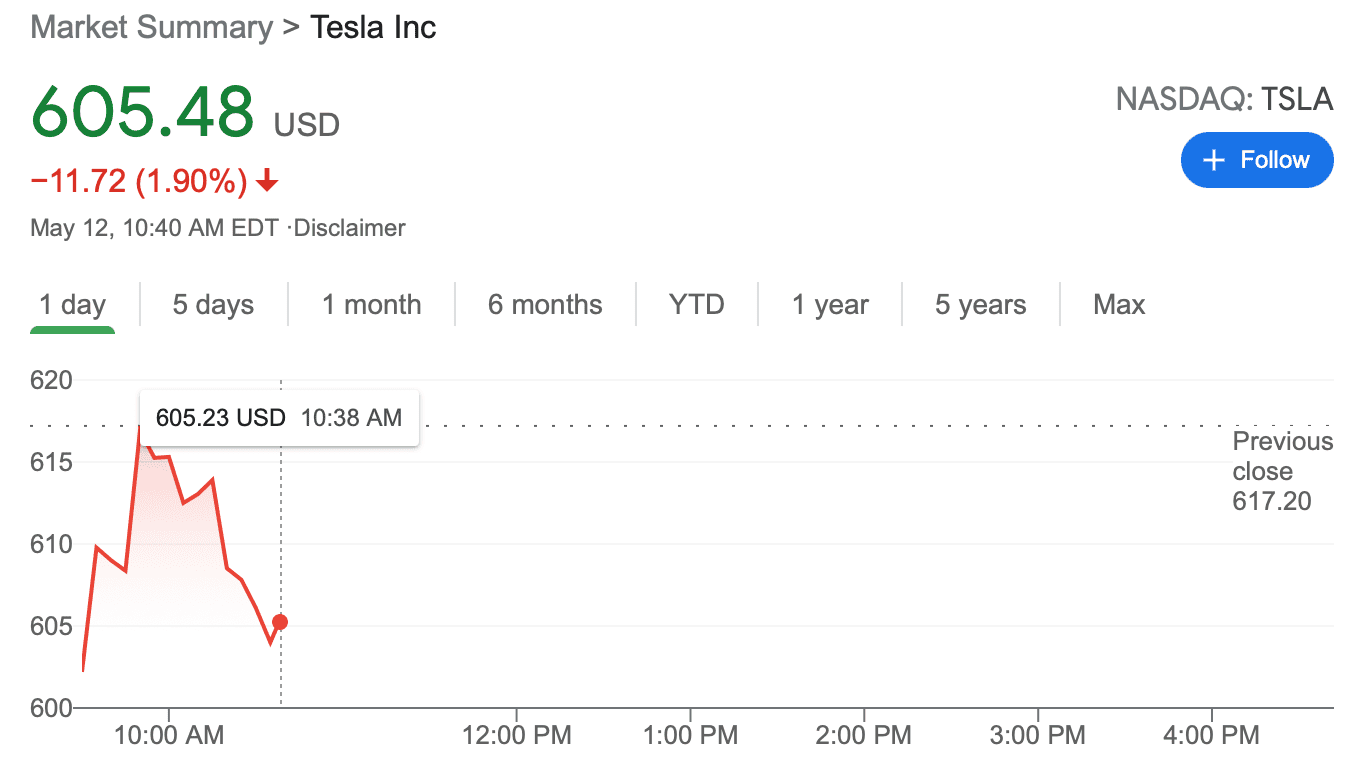Select the red data point marker on the chart
Viewport: 1358px width, 768px height.
(x=279, y=621)
